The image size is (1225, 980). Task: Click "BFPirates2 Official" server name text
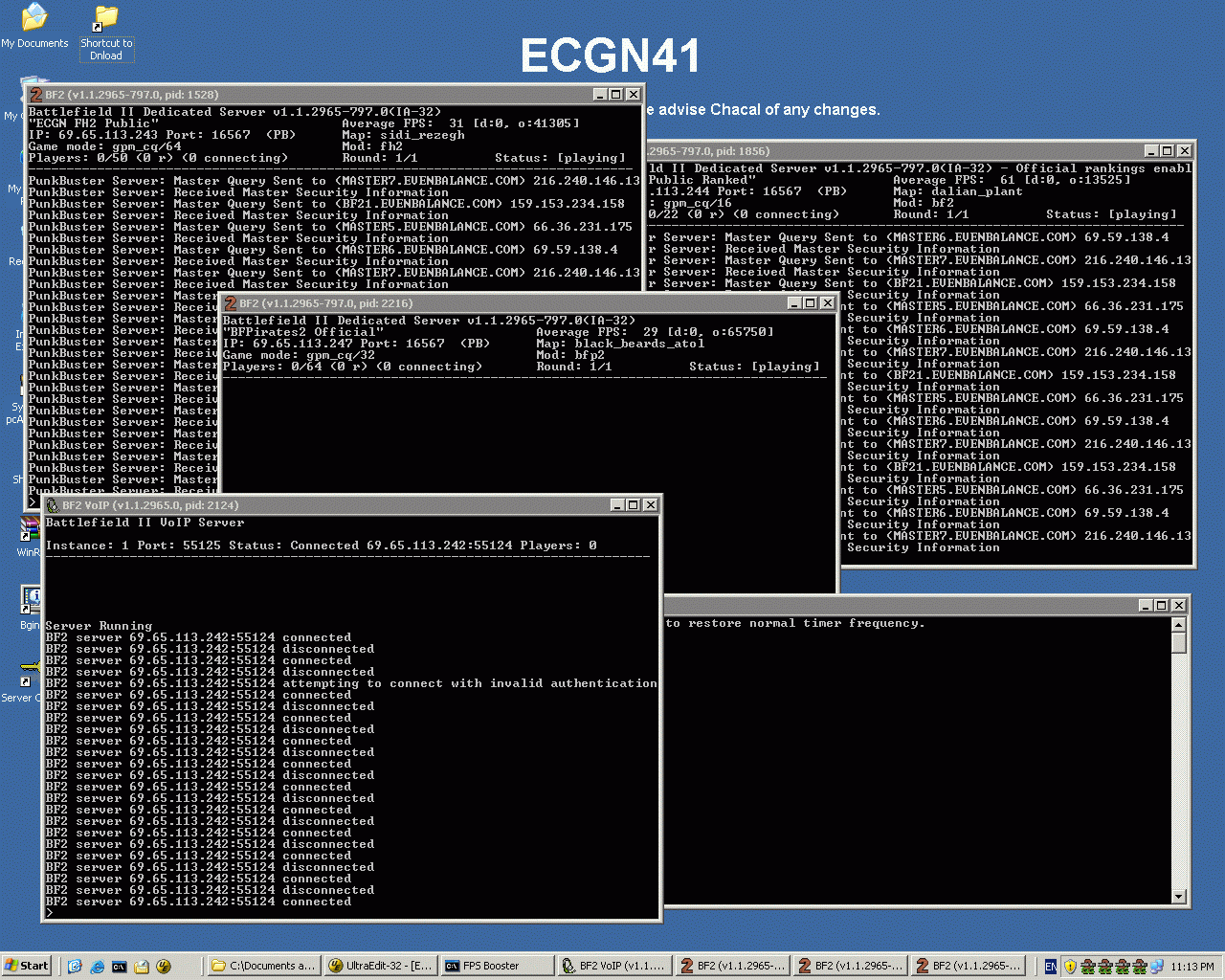point(302,332)
